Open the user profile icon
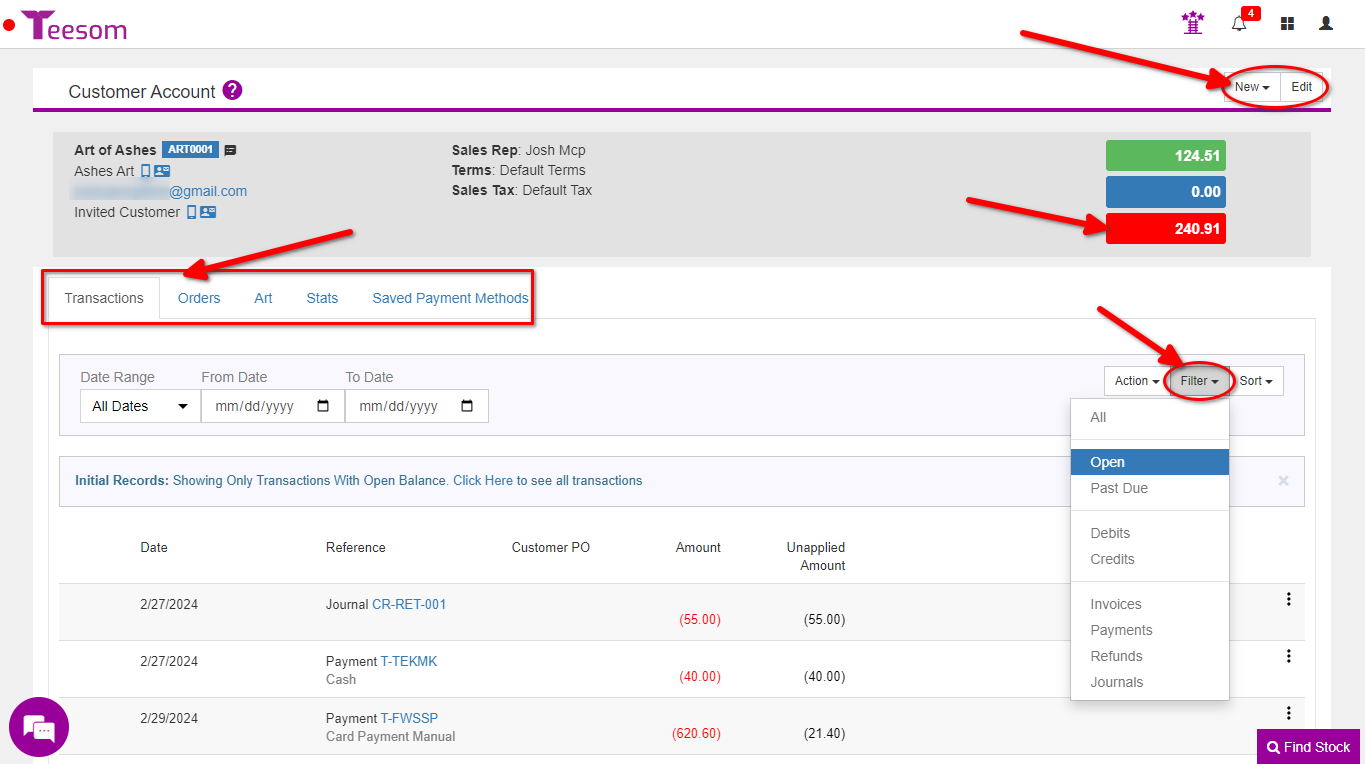Screen dimensions: 1365x764 pos(1326,24)
